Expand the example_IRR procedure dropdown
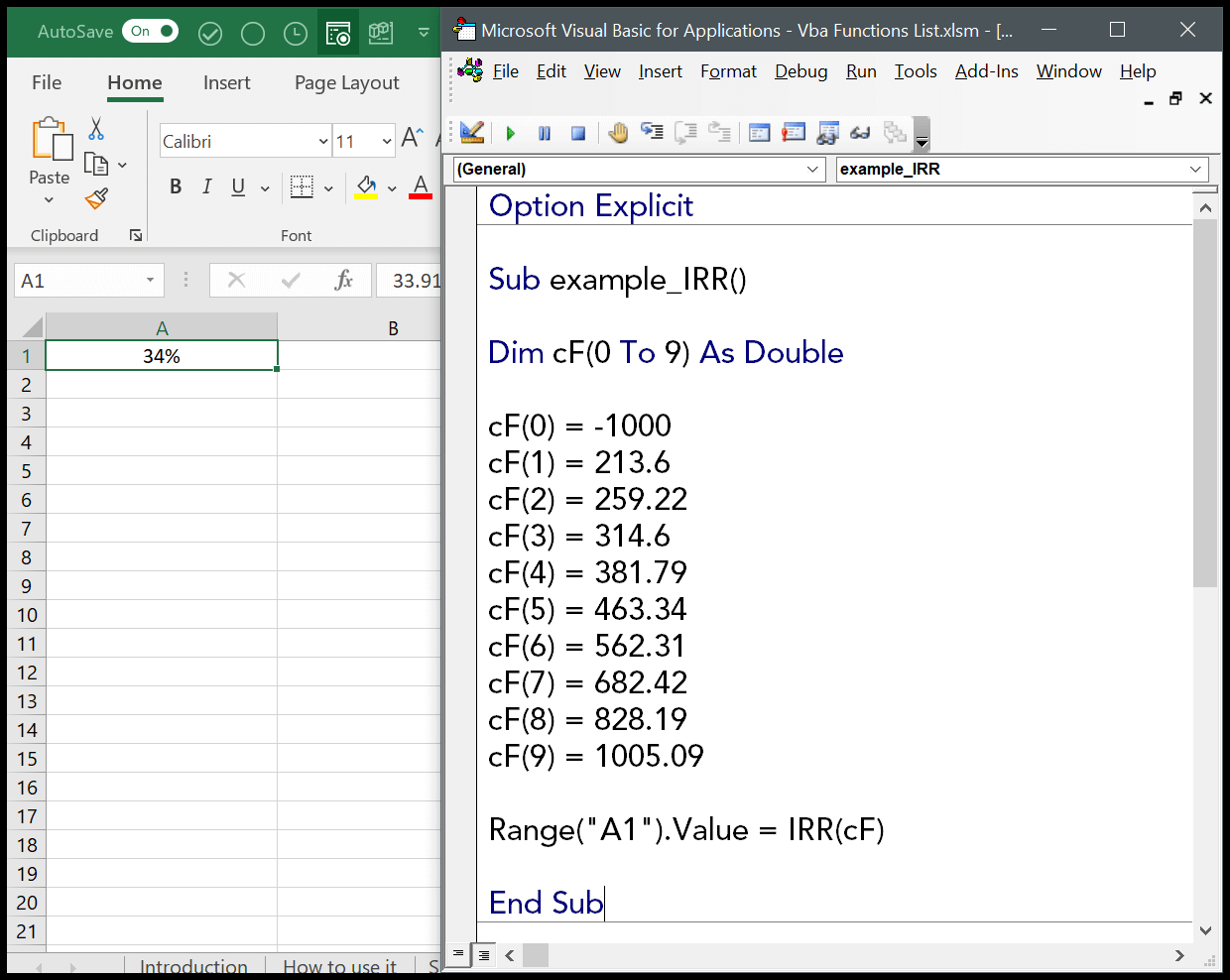Viewport: 1230px width, 980px height. click(x=1195, y=170)
